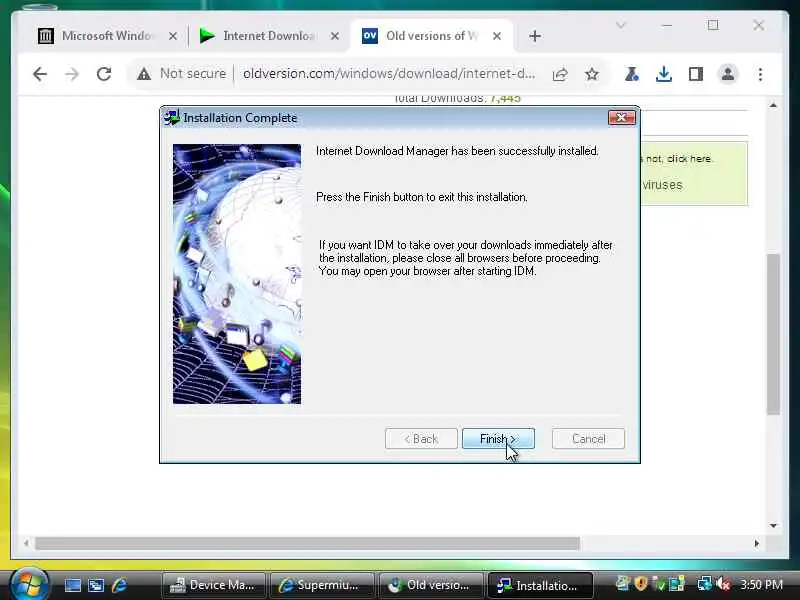Close the Microsoft Windows tab
This screenshot has width=800, height=600.
pos(173,36)
